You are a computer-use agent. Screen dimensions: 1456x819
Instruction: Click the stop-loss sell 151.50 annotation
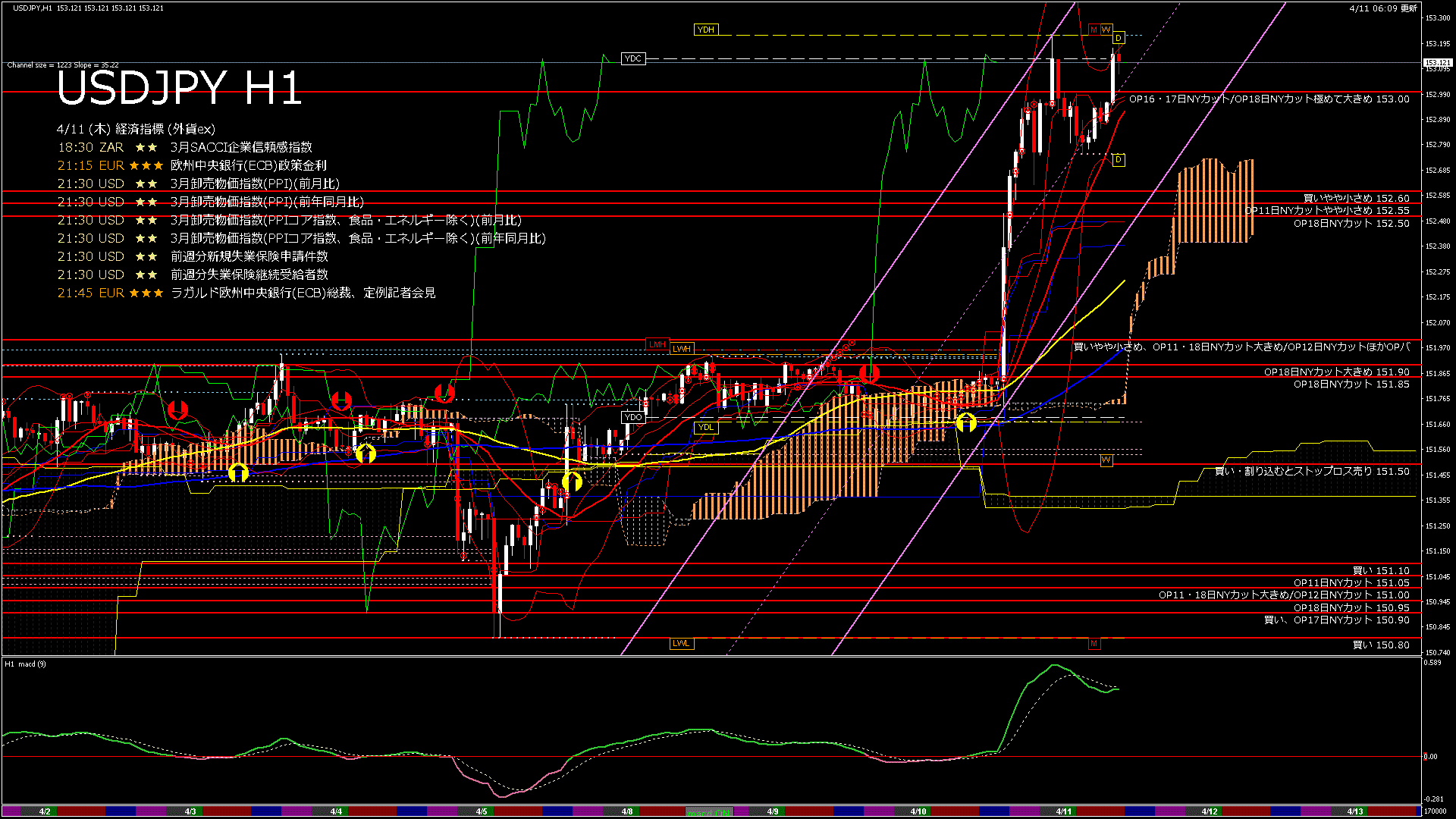(x=1312, y=471)
